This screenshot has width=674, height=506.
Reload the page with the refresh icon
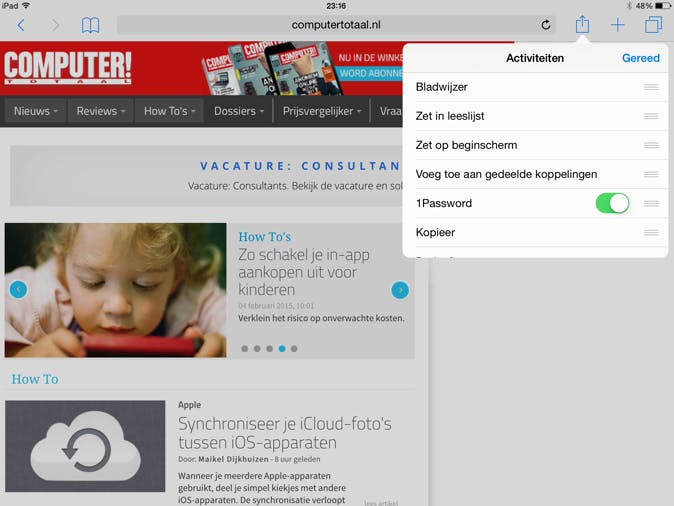pos(545,25)
